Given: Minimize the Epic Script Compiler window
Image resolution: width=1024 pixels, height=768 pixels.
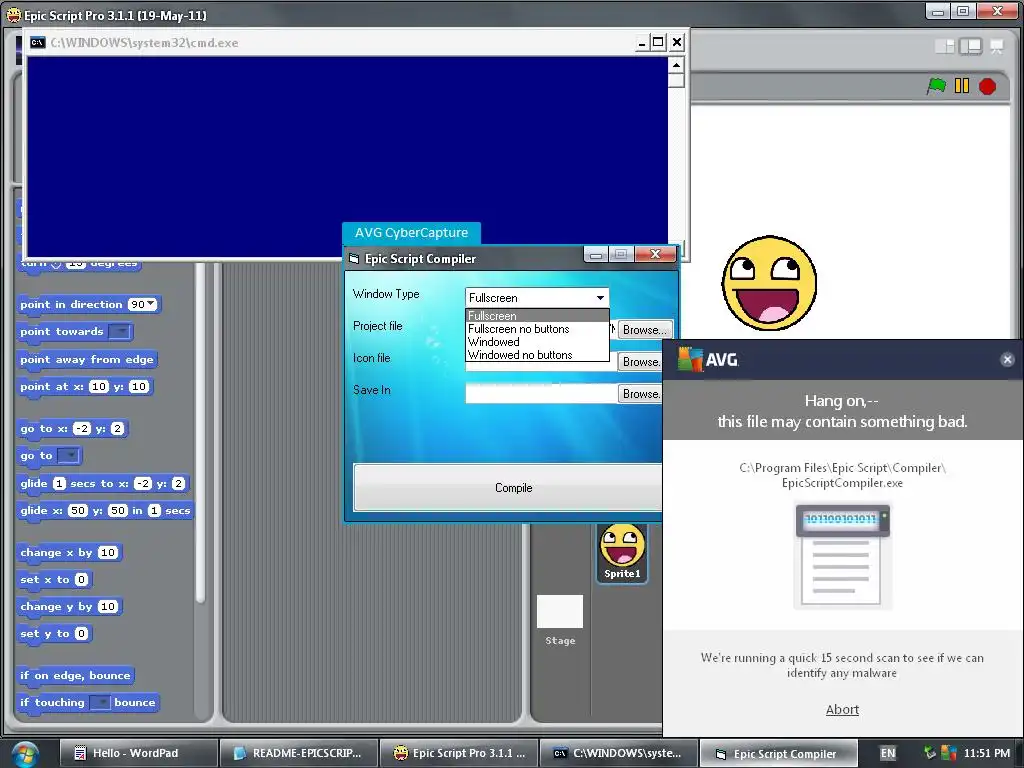Looking at the screenshot, I should 596,254.
